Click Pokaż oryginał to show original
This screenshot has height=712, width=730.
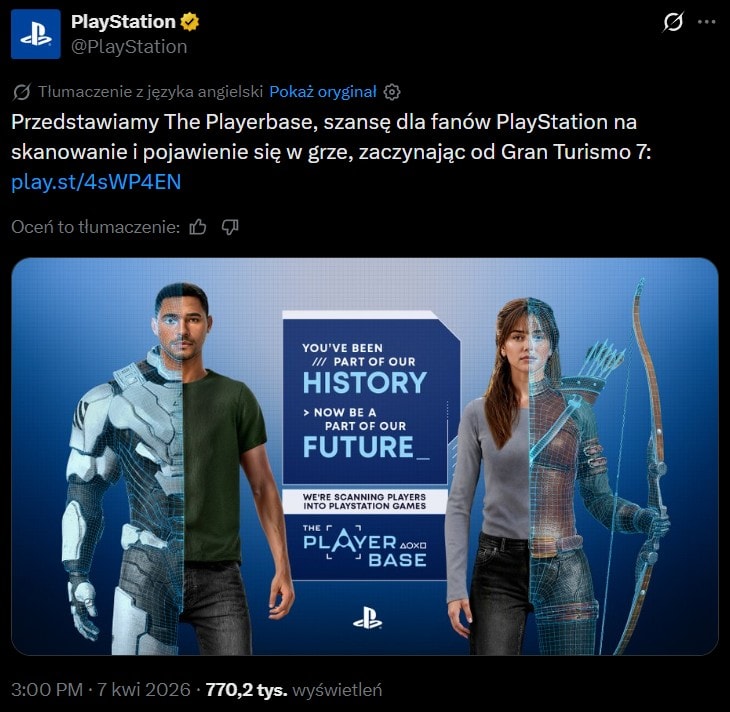[x=323, y=92]
